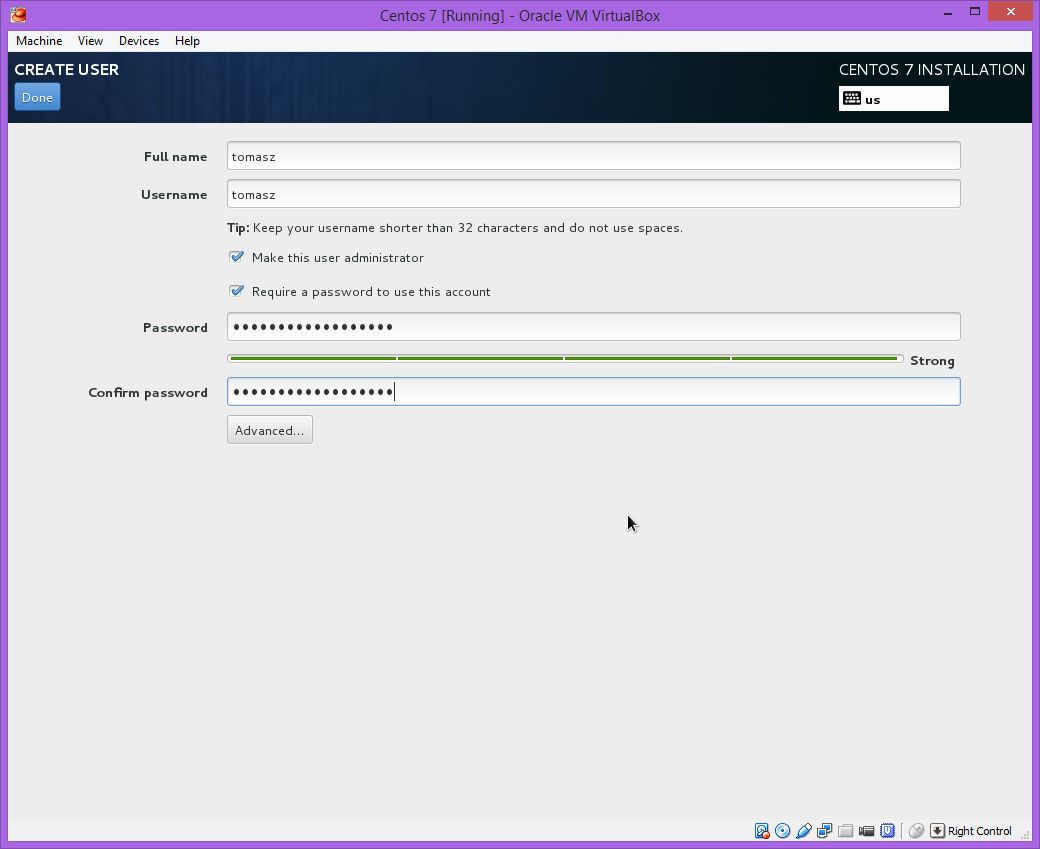Open the Machine menu

tap(39, 40)
